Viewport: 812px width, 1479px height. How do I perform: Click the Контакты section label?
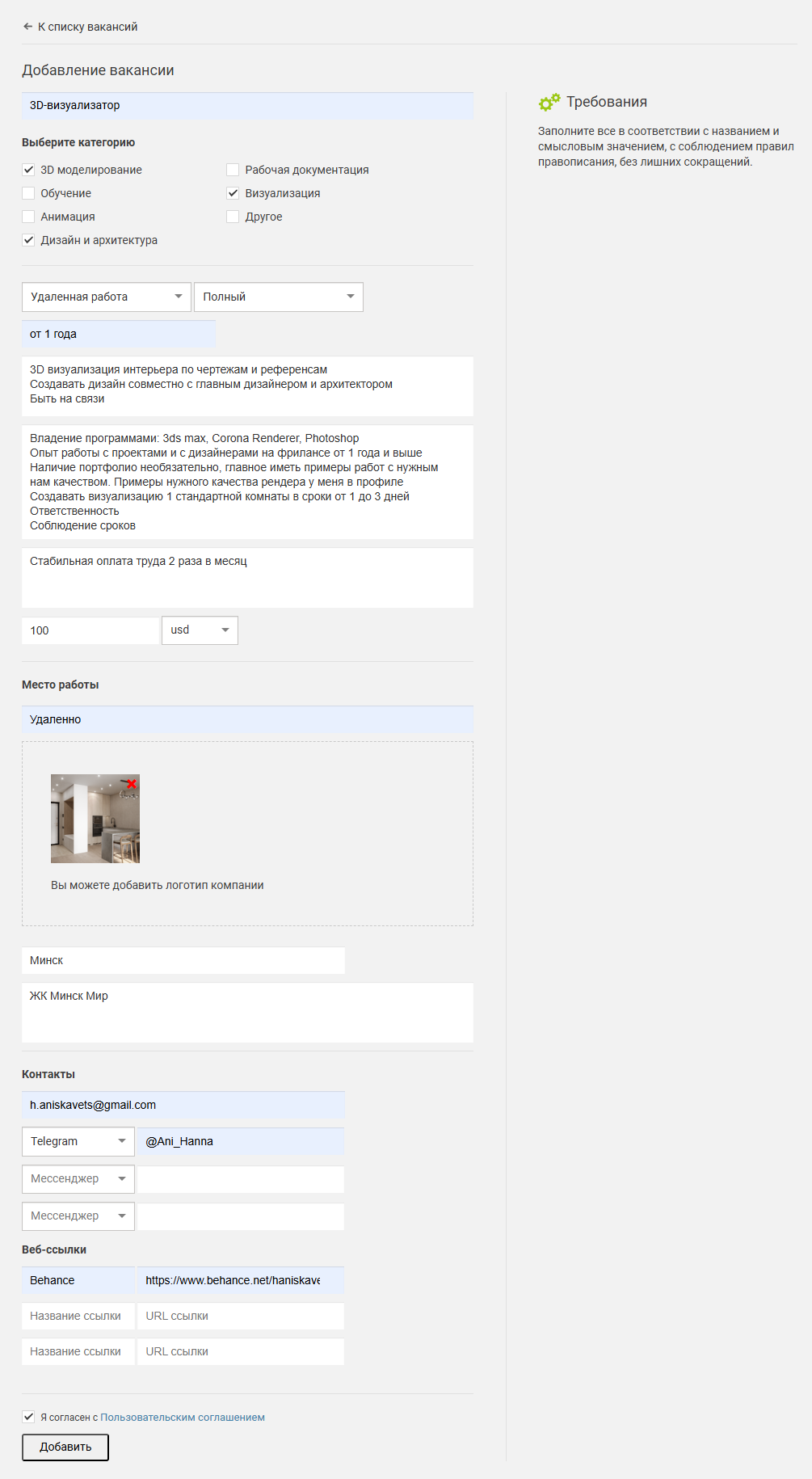pos(48,1074)
